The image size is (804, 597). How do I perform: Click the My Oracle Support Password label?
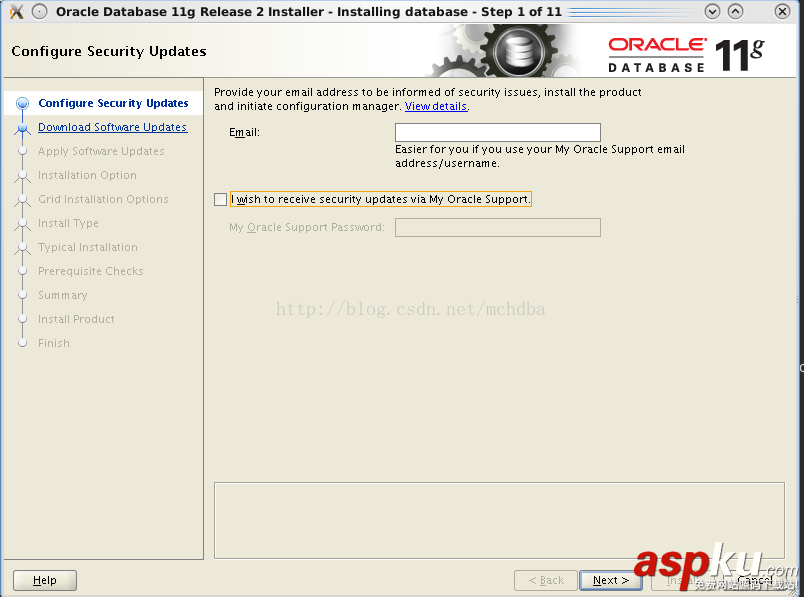[x=307, y=227]
